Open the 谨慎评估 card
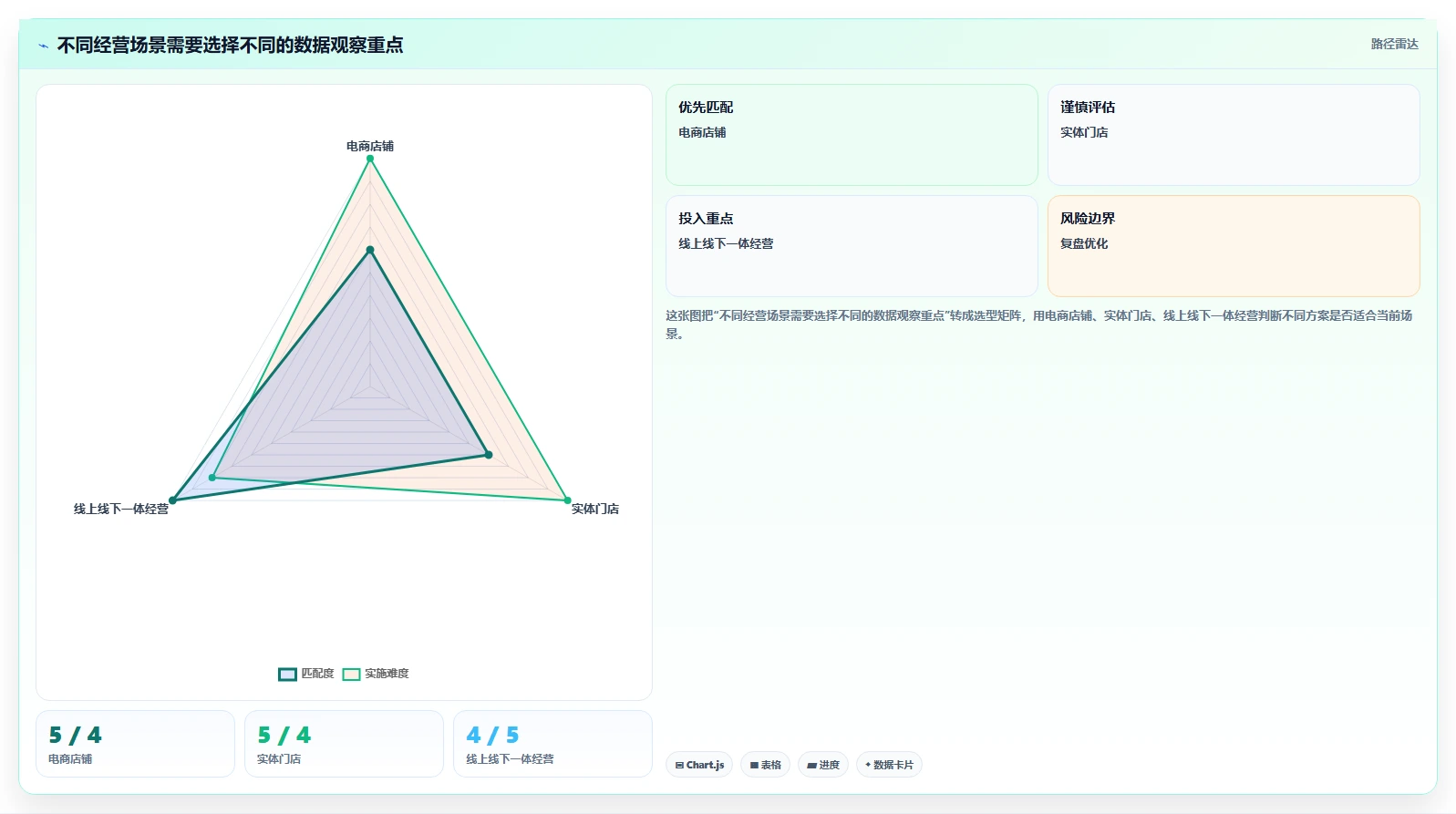The image size is (1456, 814). (1234, 135)
